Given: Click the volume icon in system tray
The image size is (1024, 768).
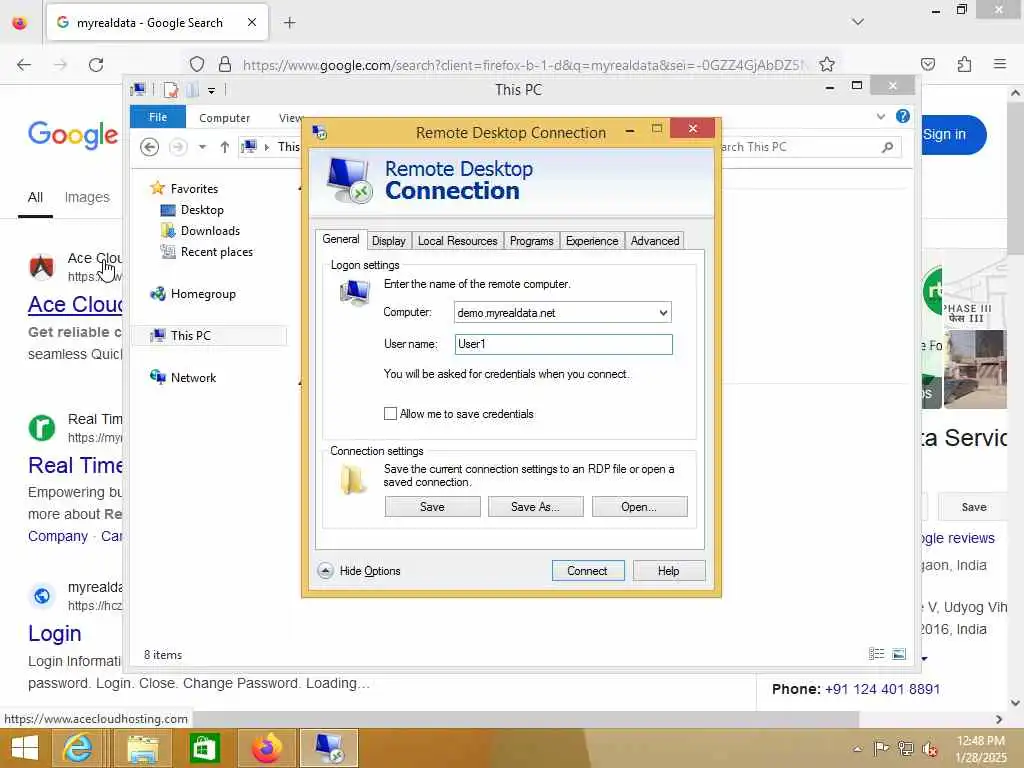Looking at the screenshot, I should coord(929,749).
